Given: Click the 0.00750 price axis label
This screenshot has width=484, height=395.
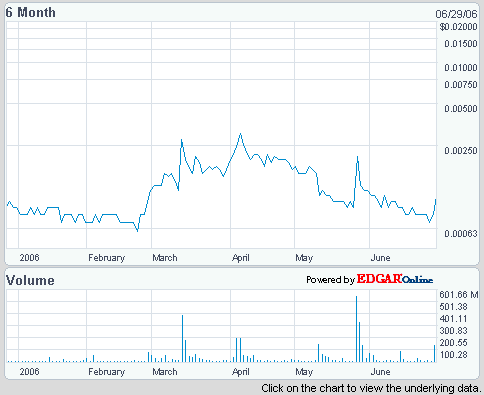Looking at the screenshot, I should pyautogui.click(x=461, y=85).
